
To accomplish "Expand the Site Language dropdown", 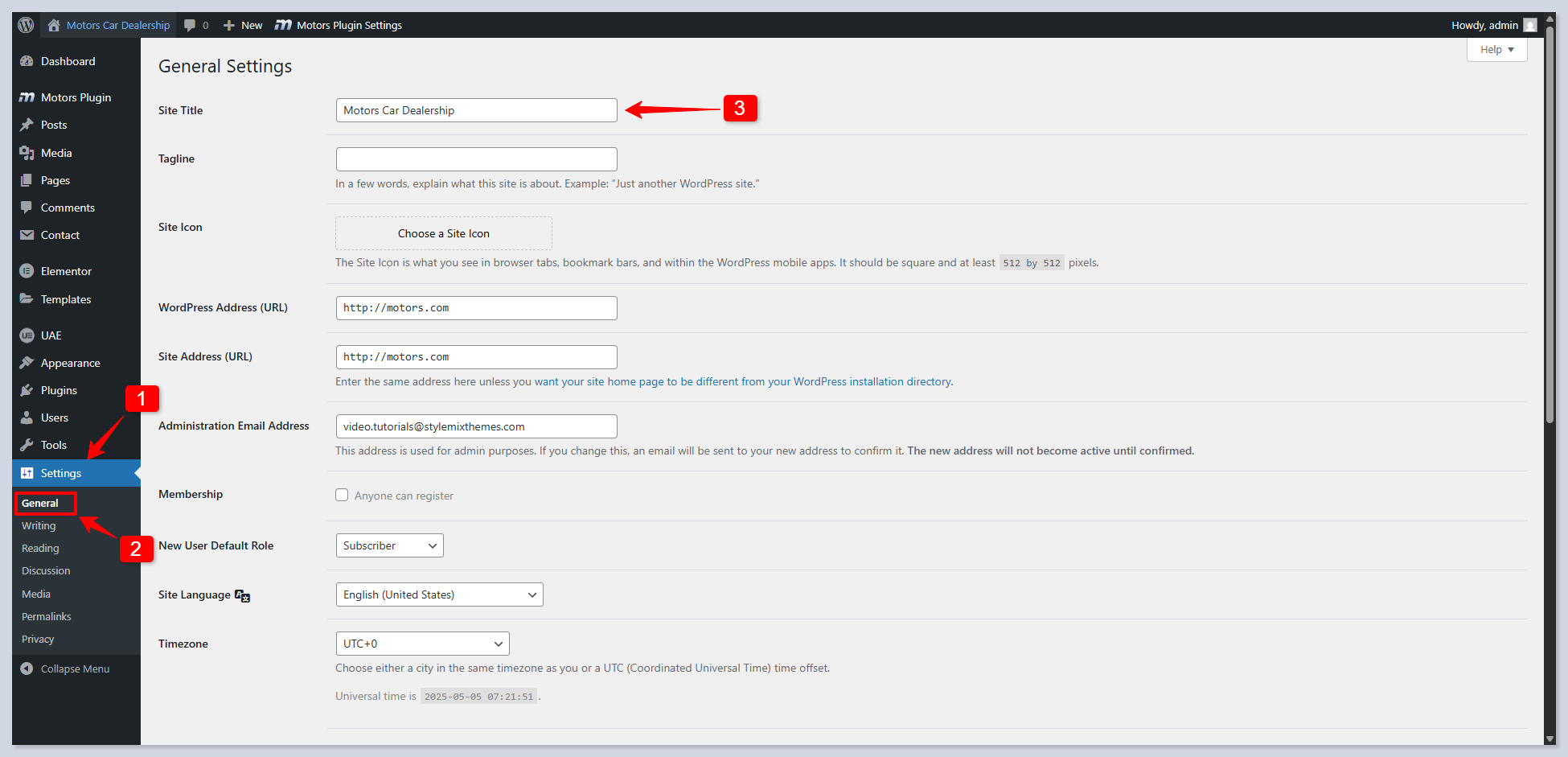I will click(x=439, y=594).
